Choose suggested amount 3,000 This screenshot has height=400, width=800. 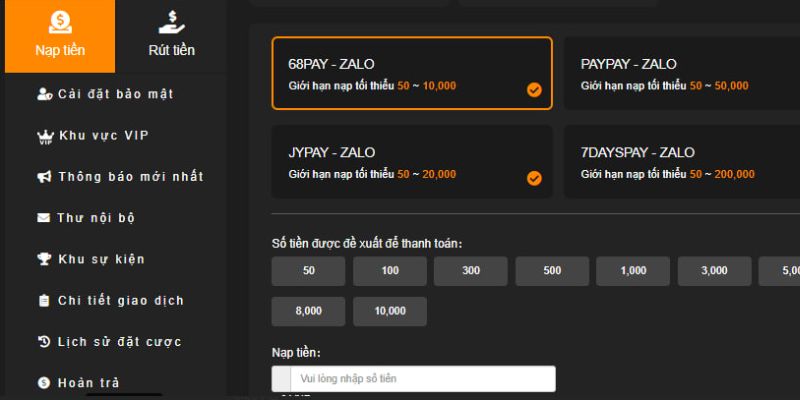tap(714, 271)
